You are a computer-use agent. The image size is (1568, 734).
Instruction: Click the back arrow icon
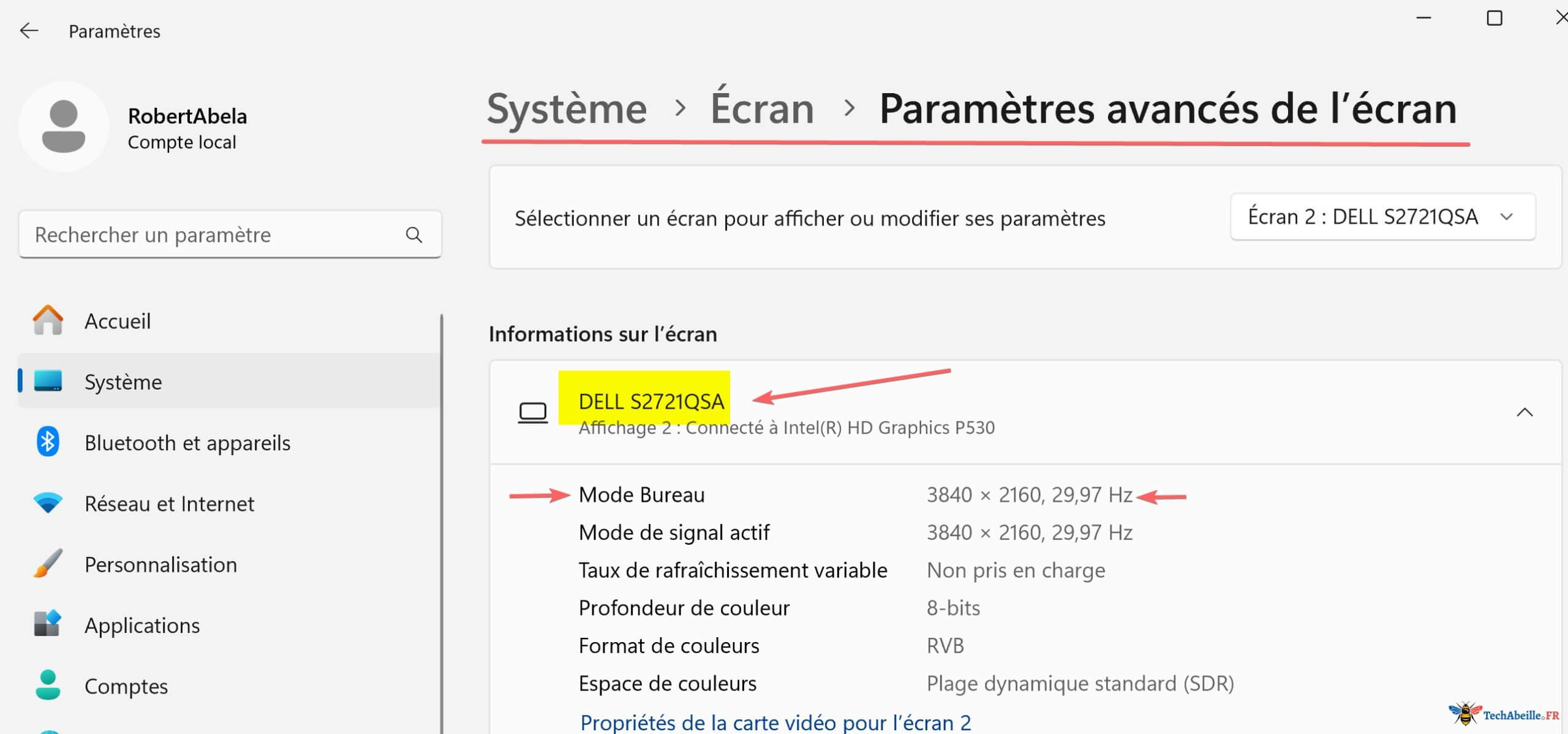[29, 31]
